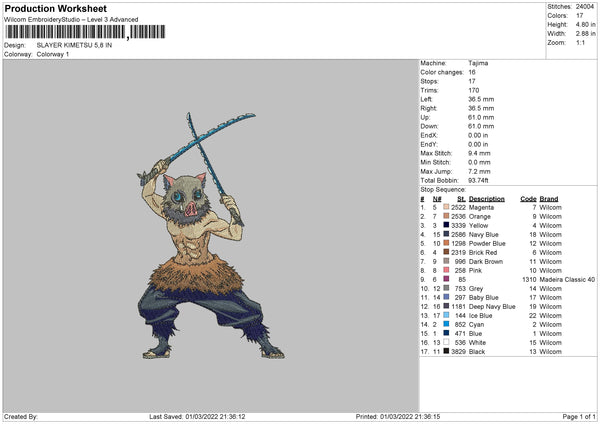Viewport: 600px width, 424px height.
Task: Select the Width value '2.88 in'
Action: 585,34
